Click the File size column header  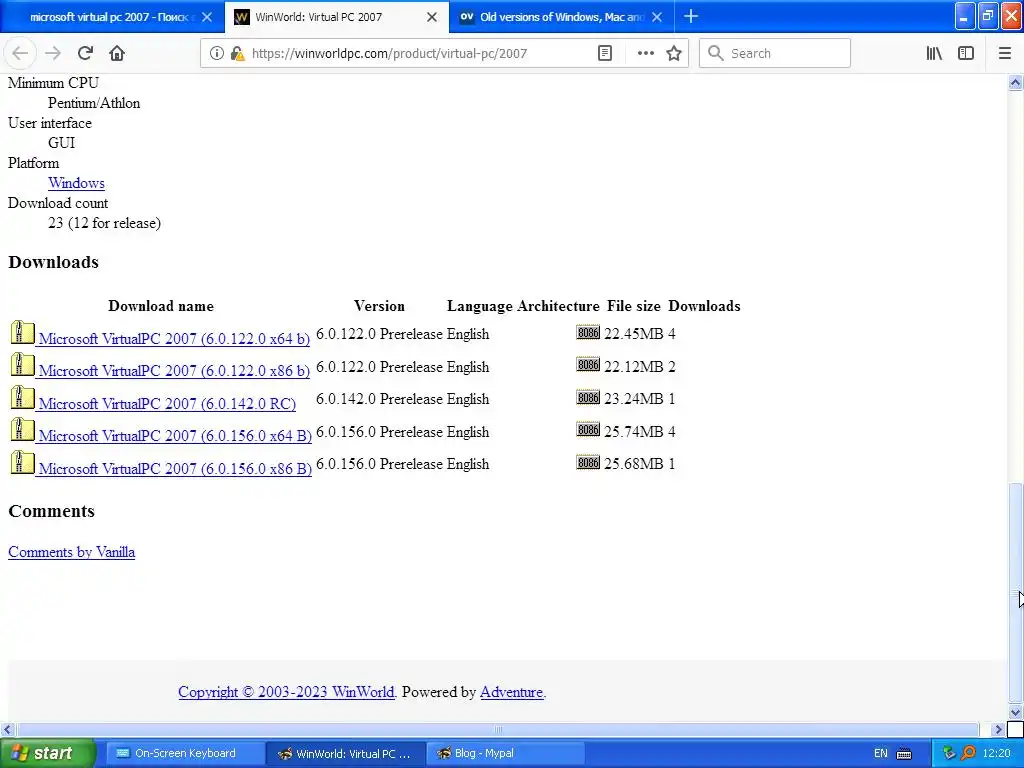(633, 306)
